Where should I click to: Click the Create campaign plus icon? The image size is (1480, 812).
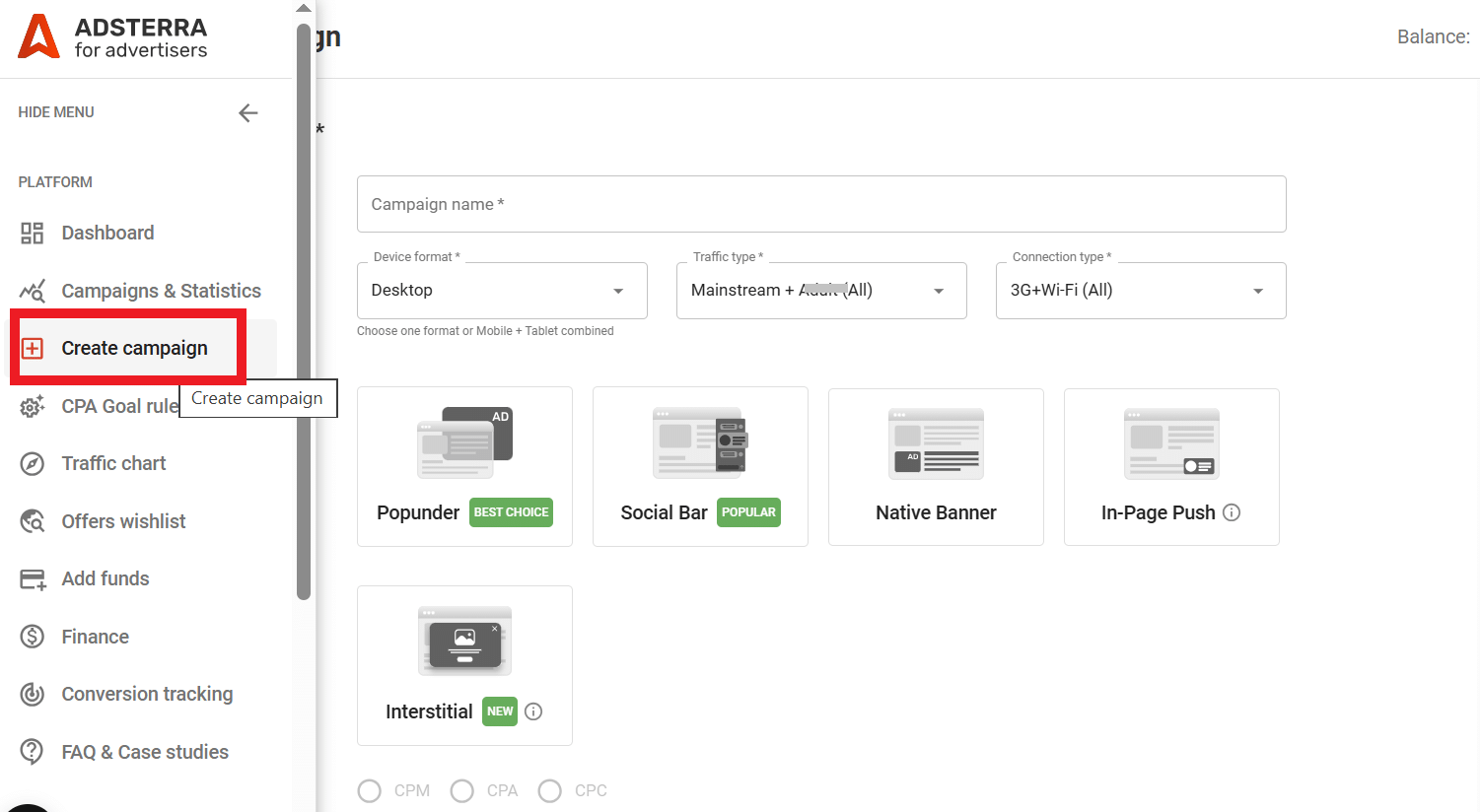click(x=33, y=349)
